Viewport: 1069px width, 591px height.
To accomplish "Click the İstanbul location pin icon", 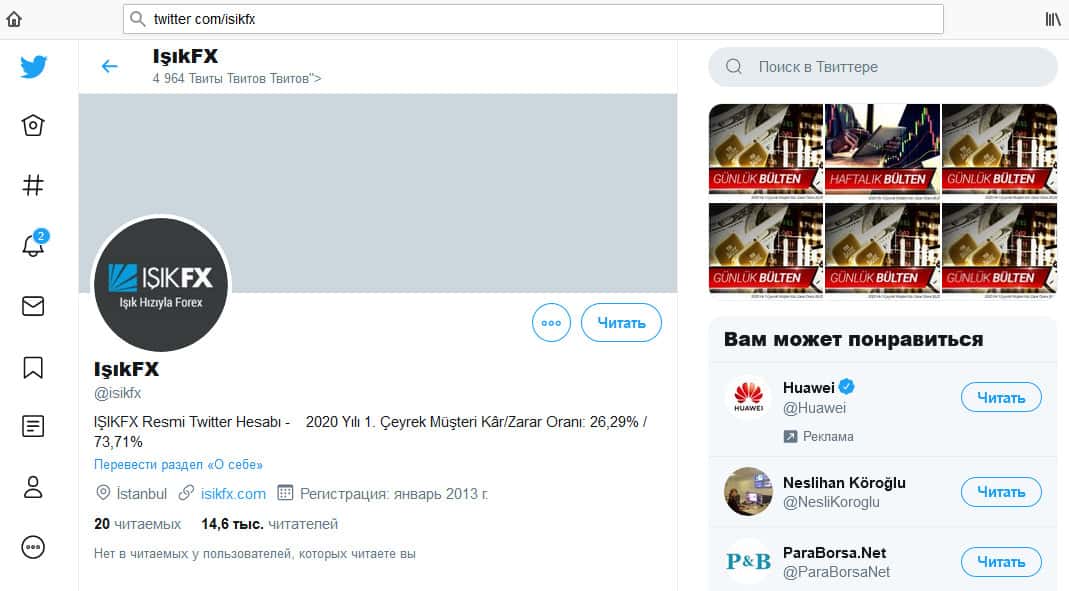I will (x=103, y=493).
